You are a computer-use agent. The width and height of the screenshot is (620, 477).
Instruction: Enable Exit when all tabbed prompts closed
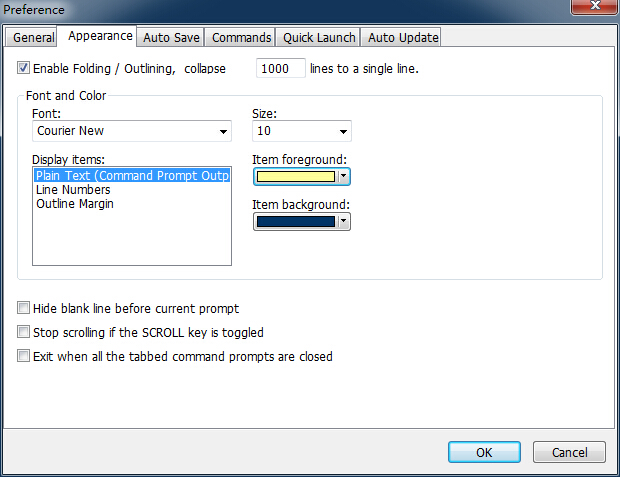point(24,356)
